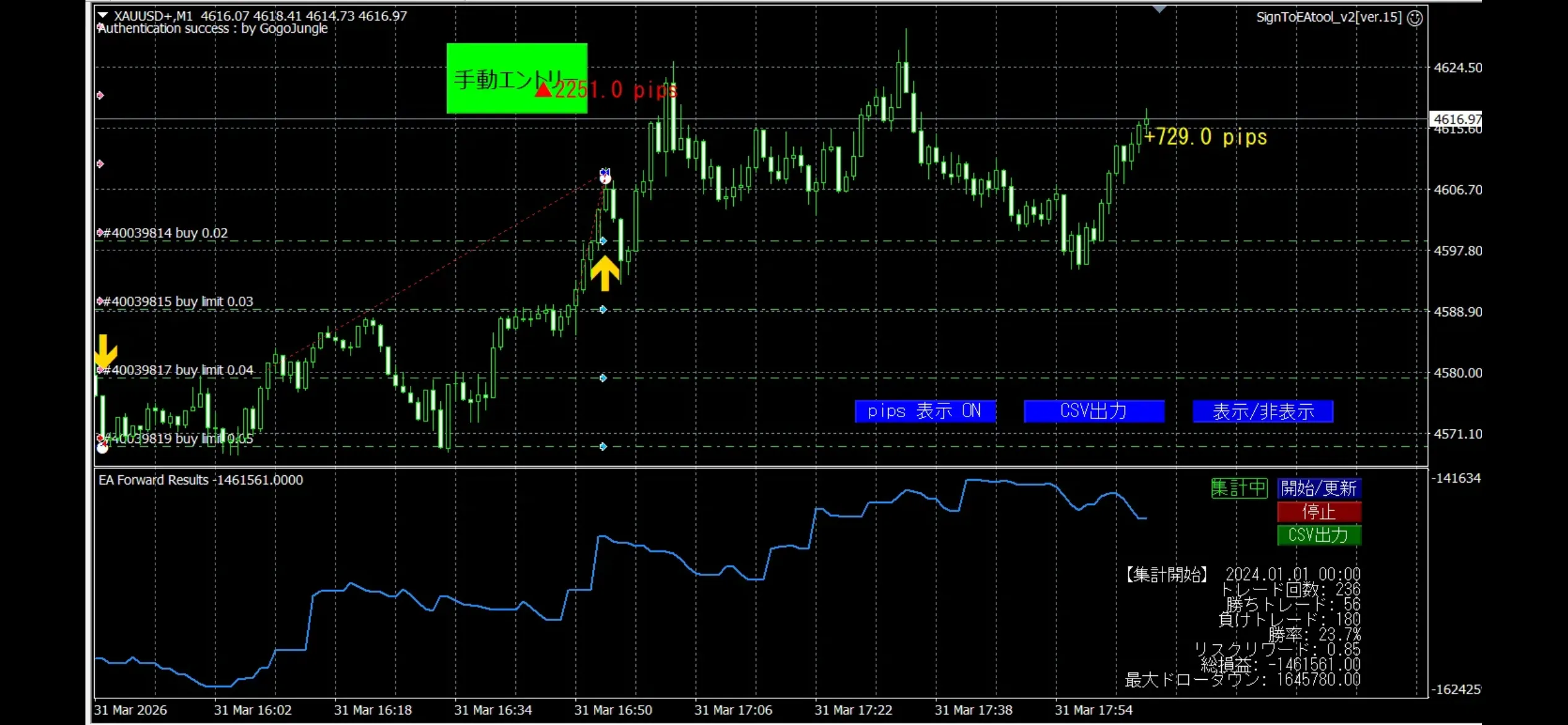The height and width of the screenshot is (725, 1568).
Task: Click the gray chart shift triangle marker
Action: [1159, 9]
